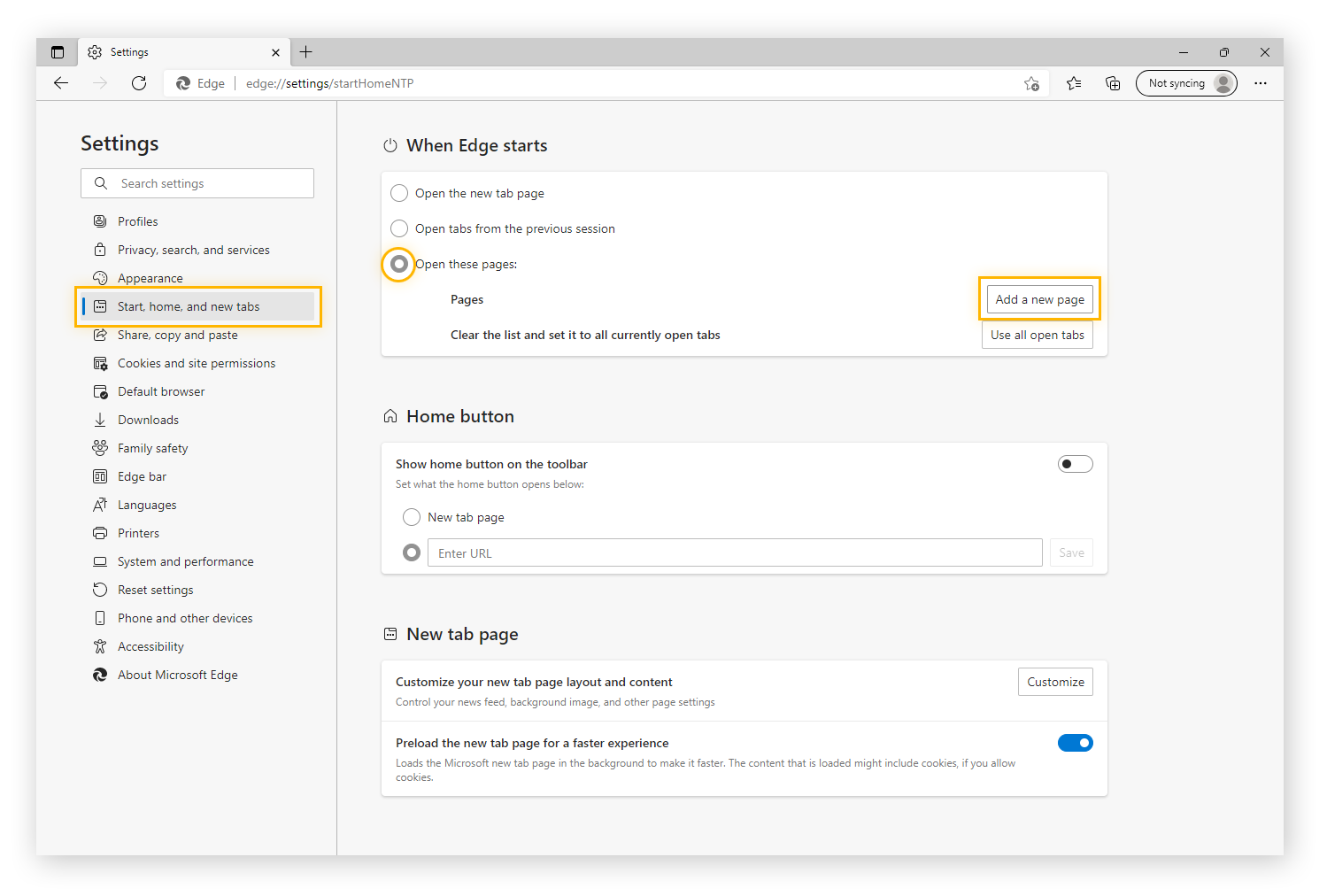Open Languages settings label

[147, 505]
